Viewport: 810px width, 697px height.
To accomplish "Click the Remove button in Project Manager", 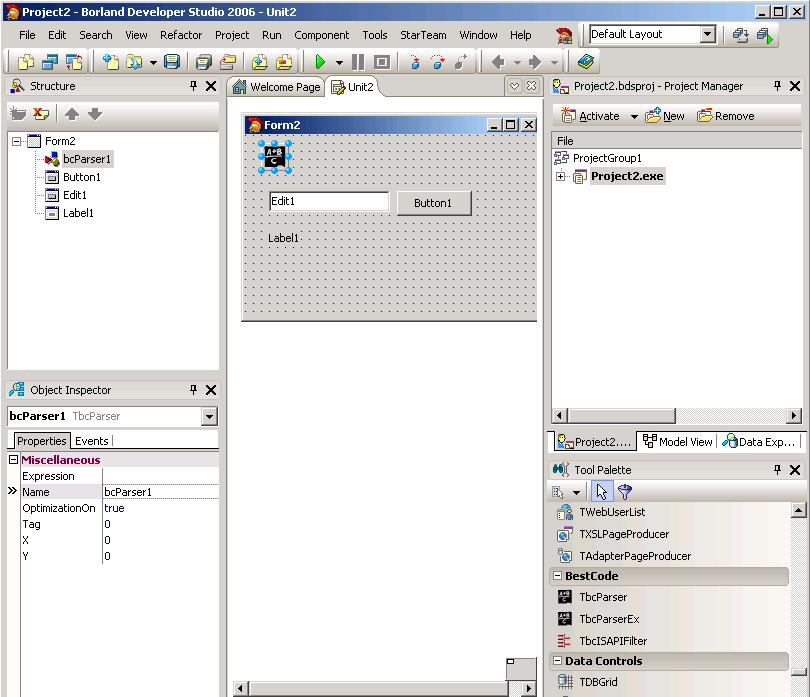I will (x=726, y=116).
